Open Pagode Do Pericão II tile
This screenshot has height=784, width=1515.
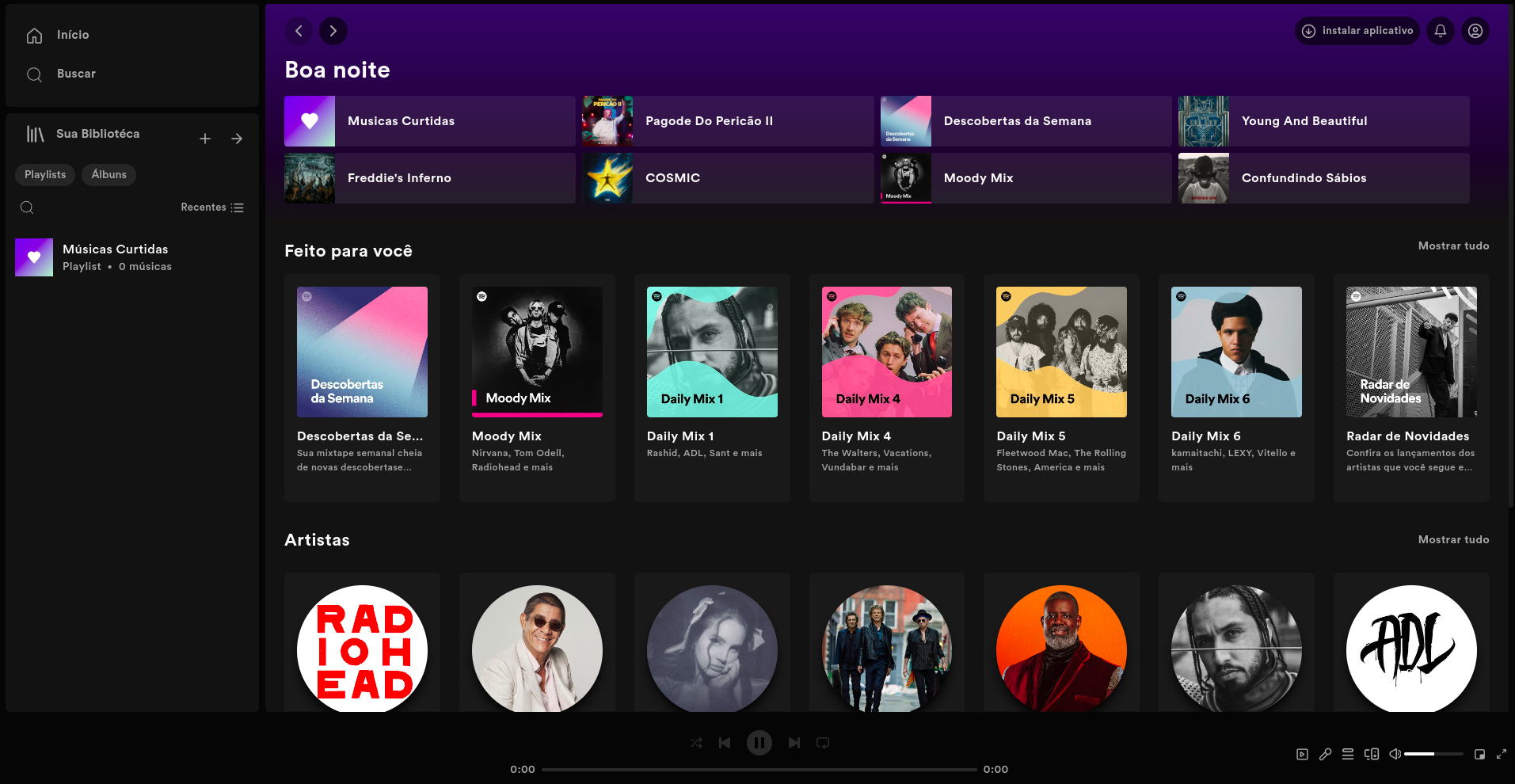pos(728,121)
